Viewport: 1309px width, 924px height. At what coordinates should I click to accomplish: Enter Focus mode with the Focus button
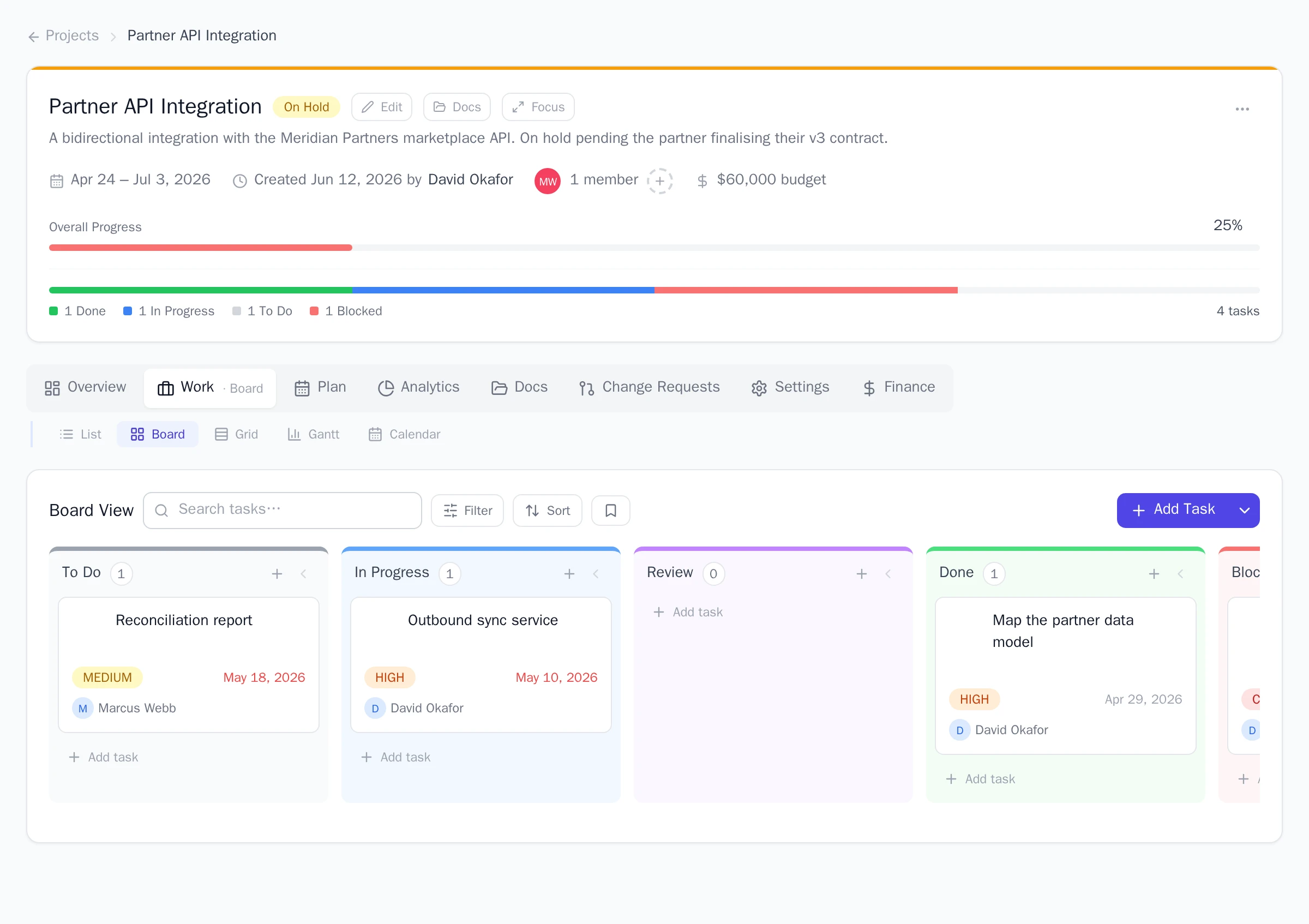coord(538,107)
